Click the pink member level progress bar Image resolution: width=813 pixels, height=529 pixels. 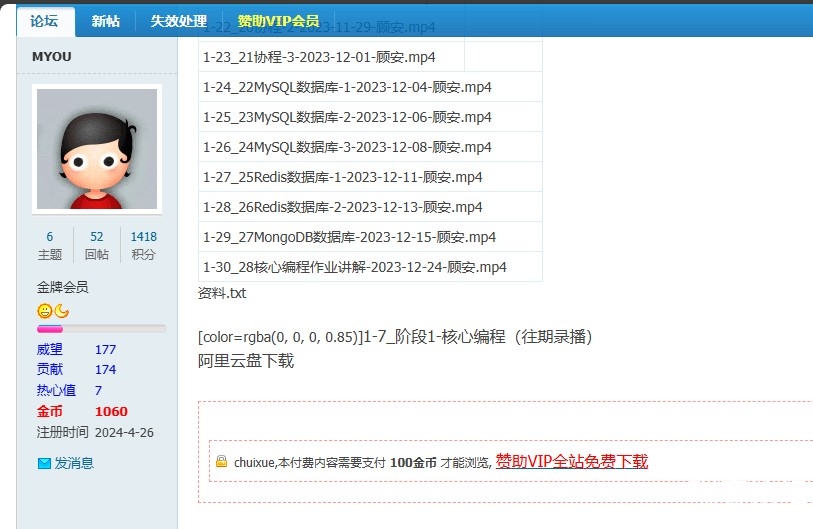(x=100, y=328)
